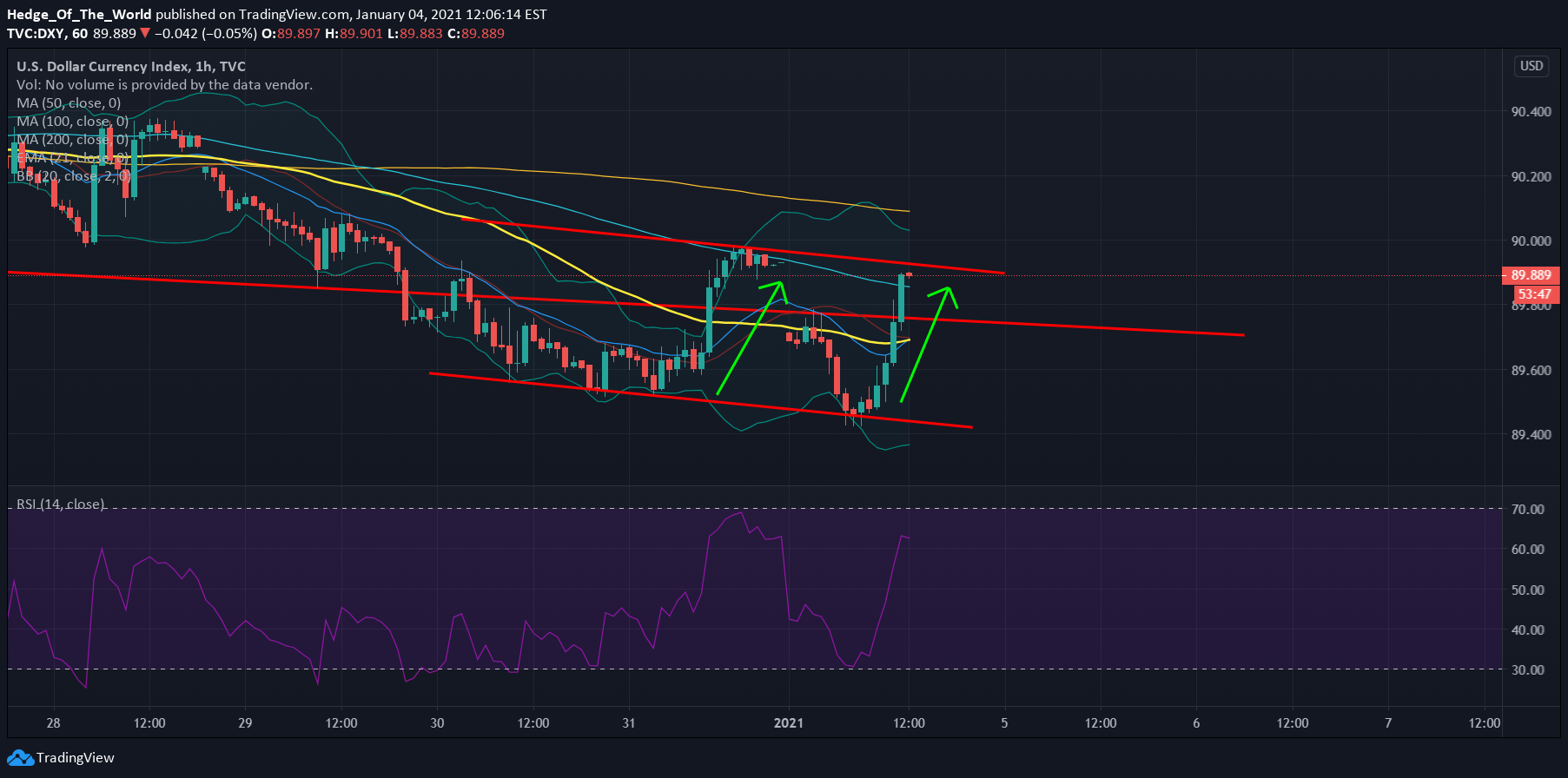Click the L:89.883 low value in header
Image resolution: width=1568 pixels, height=778 pixels.
(x=415, y=33)
